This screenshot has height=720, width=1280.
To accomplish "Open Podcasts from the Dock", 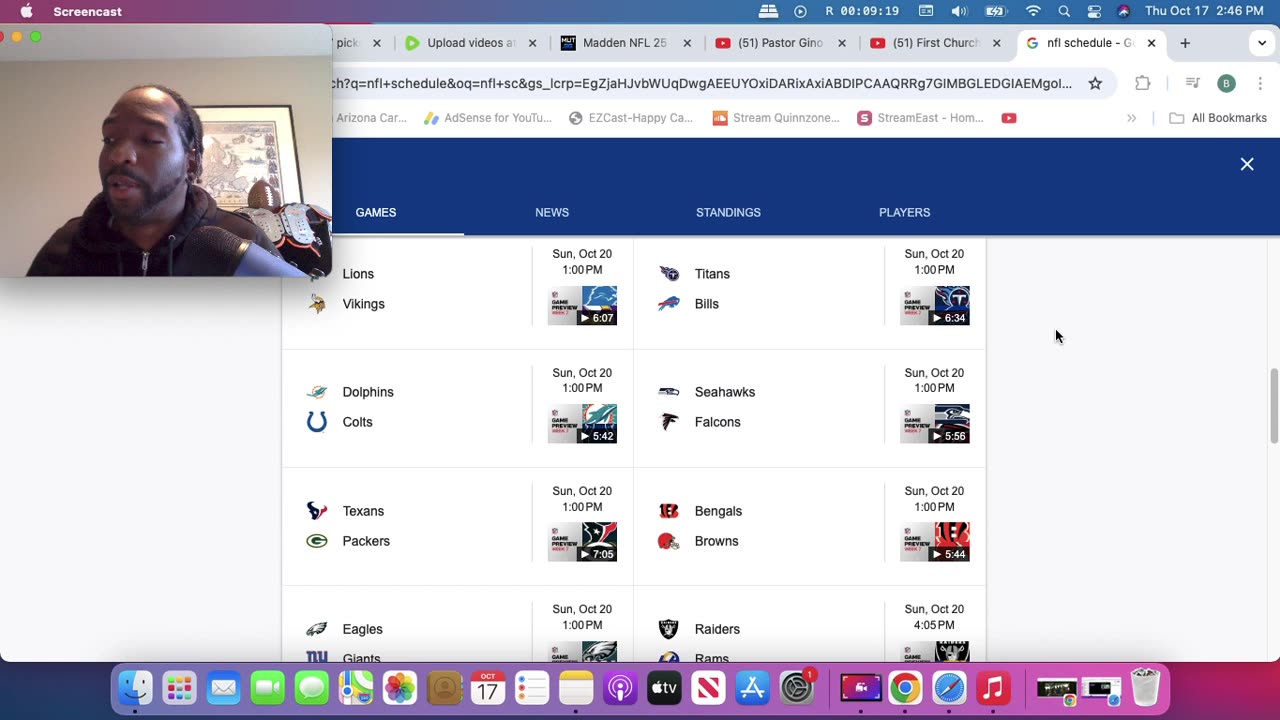I will [x=620, y=688].
